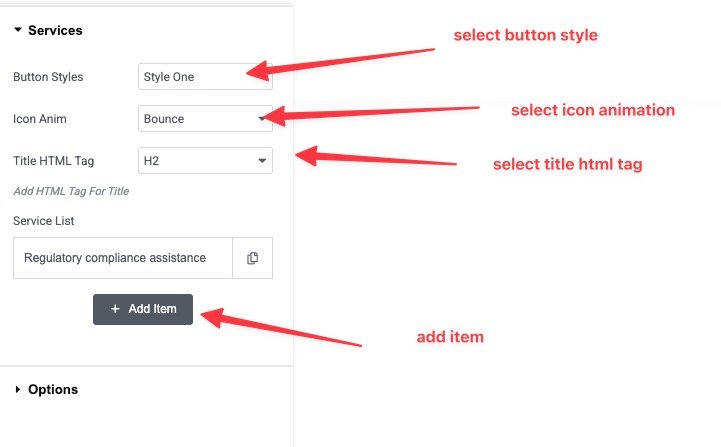Click the Service List label
721x447 pixels.
(x=44, y=220)
